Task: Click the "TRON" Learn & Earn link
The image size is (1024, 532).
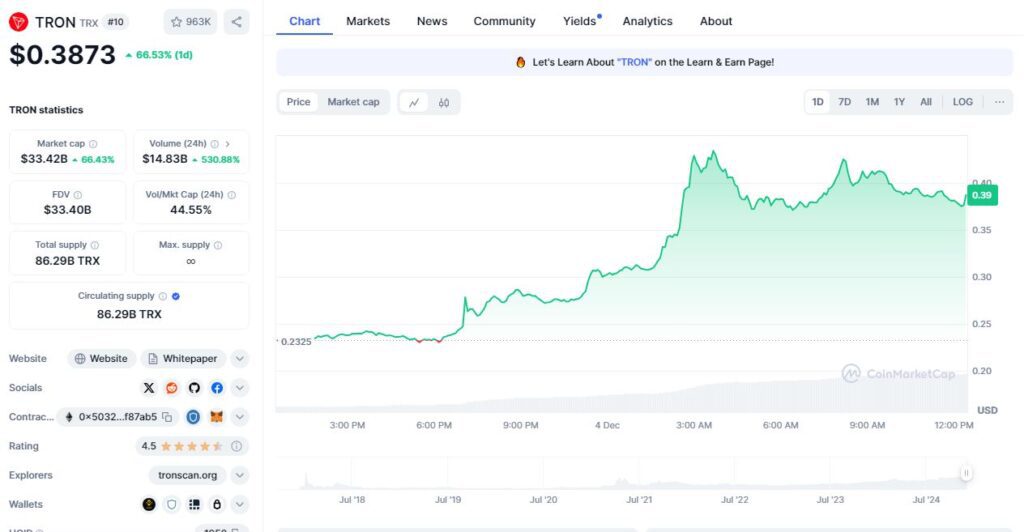Action: point(634,62)
